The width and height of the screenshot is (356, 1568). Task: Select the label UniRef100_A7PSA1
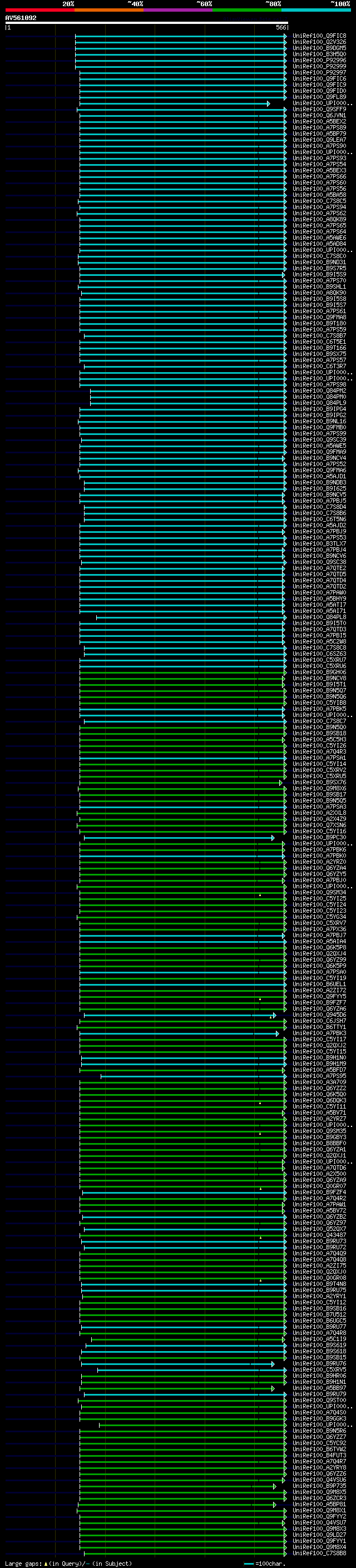pos(319,758)
